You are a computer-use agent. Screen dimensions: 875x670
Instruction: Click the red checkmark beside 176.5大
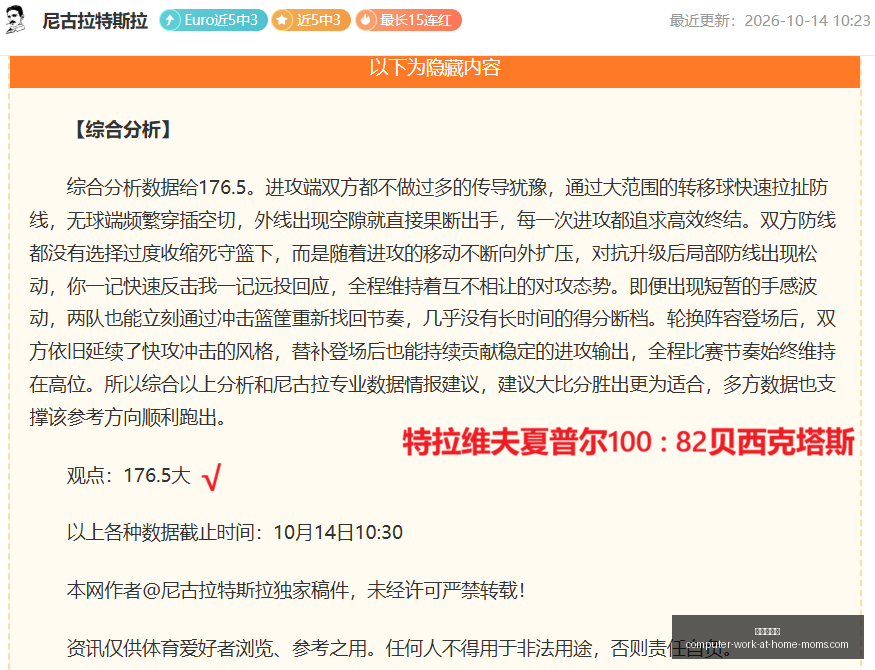[x=212, y=477]
